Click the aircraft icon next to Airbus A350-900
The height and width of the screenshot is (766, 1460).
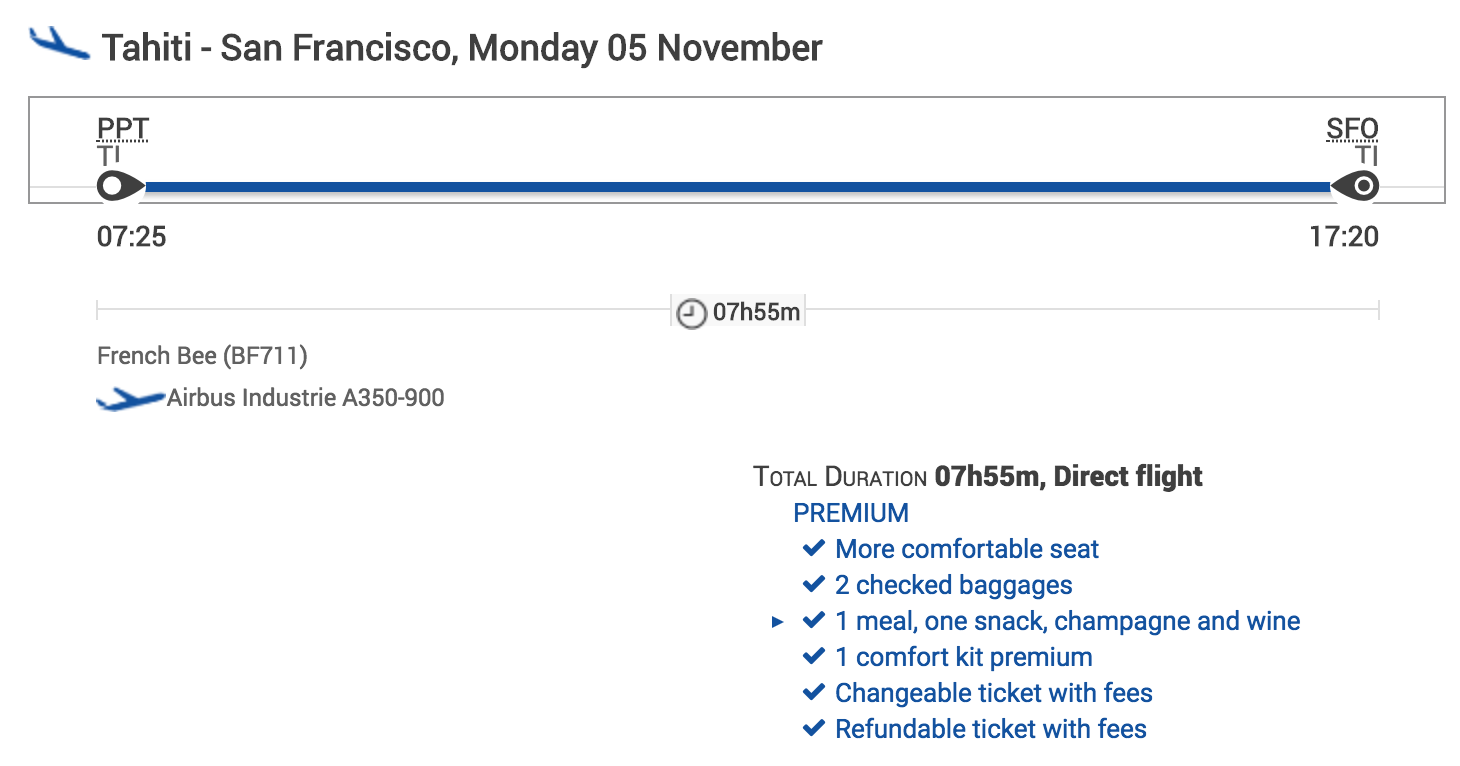pyautogui.click(x=130, y=400)
